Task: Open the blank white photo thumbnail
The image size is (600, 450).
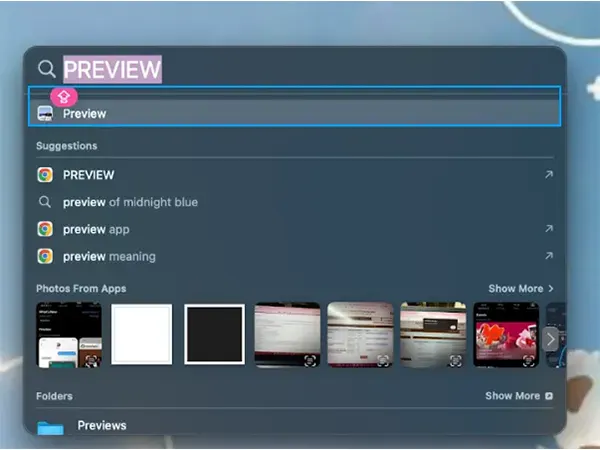Action: coord(142,334)
